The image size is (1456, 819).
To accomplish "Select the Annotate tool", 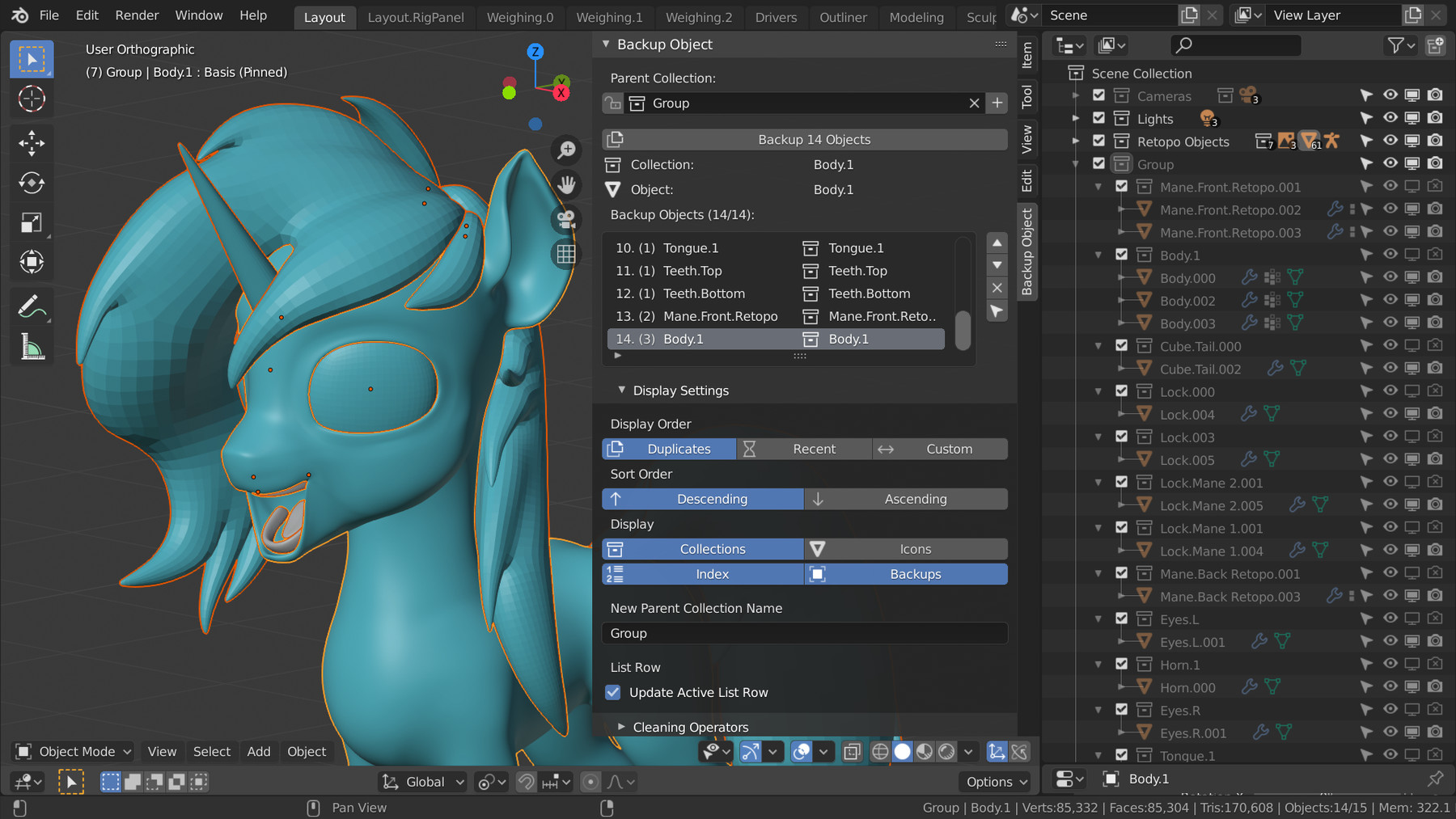I will (31, 306).
